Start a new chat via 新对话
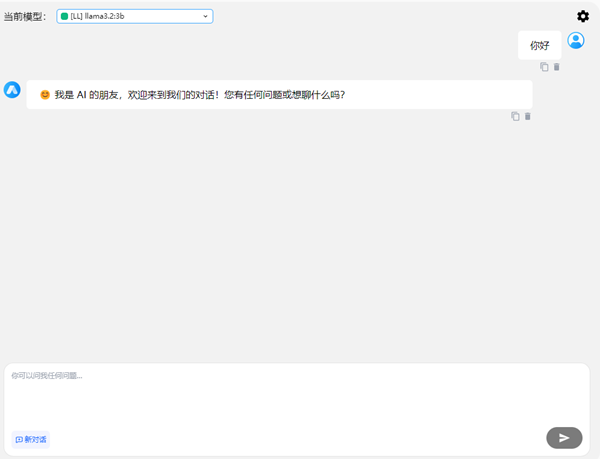 (x=31, y=439)
